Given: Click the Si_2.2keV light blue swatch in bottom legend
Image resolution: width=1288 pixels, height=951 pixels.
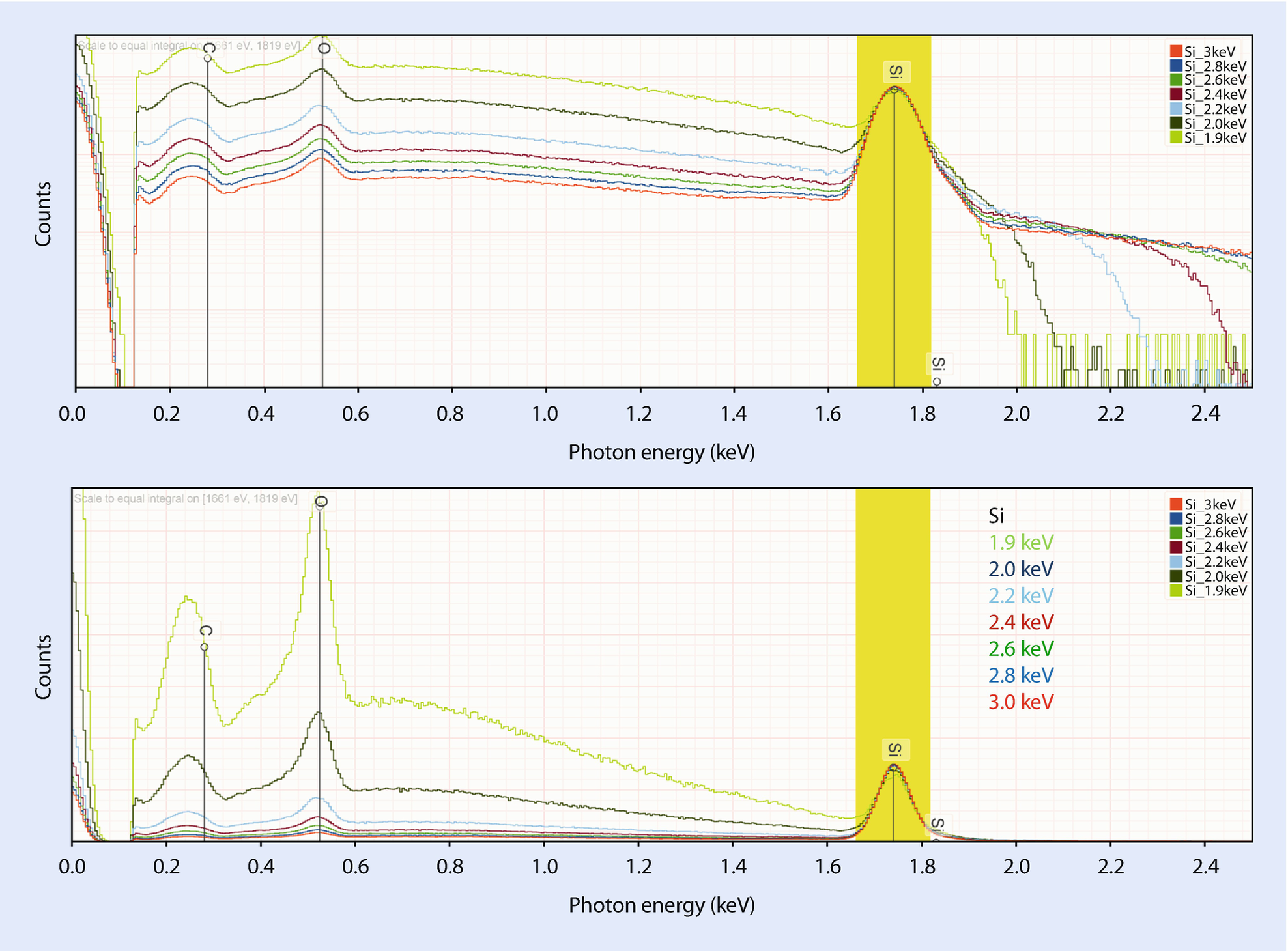Looking at the screenshot, I should tap(1176, 561).
